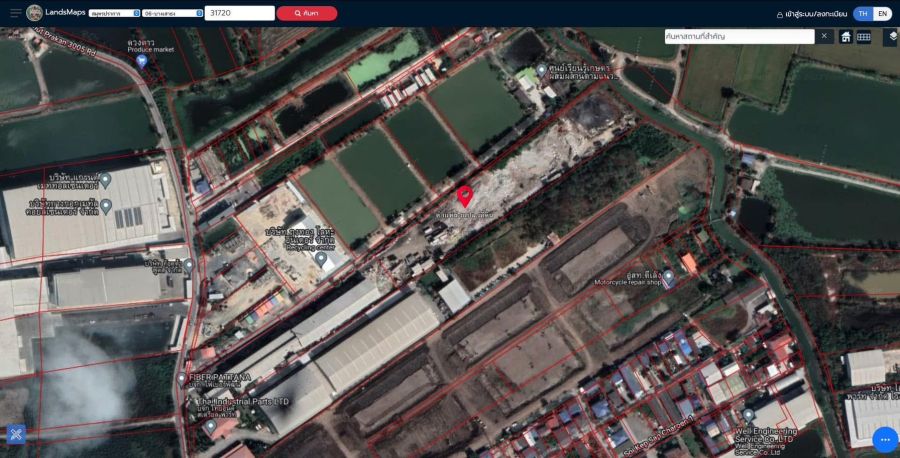900x458 pixels.
Task: Select the Motorcycle repair shop map pin
Action: tap(669, 275)
